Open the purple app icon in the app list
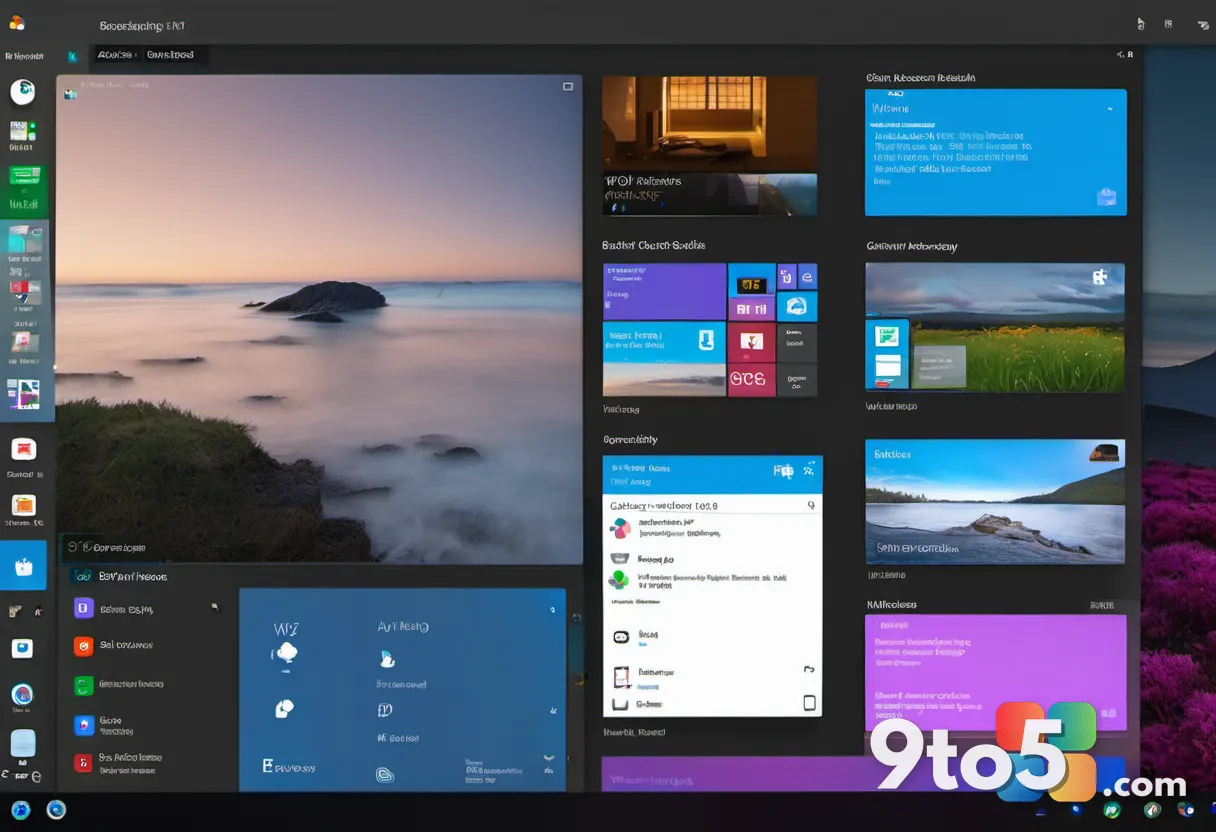 click(83, 608)
